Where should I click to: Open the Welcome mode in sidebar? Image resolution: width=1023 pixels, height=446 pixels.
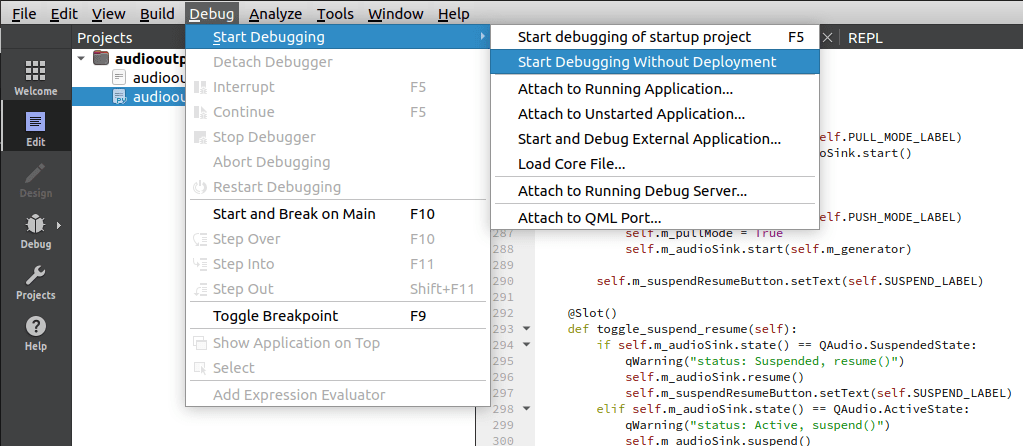point(35,78)
